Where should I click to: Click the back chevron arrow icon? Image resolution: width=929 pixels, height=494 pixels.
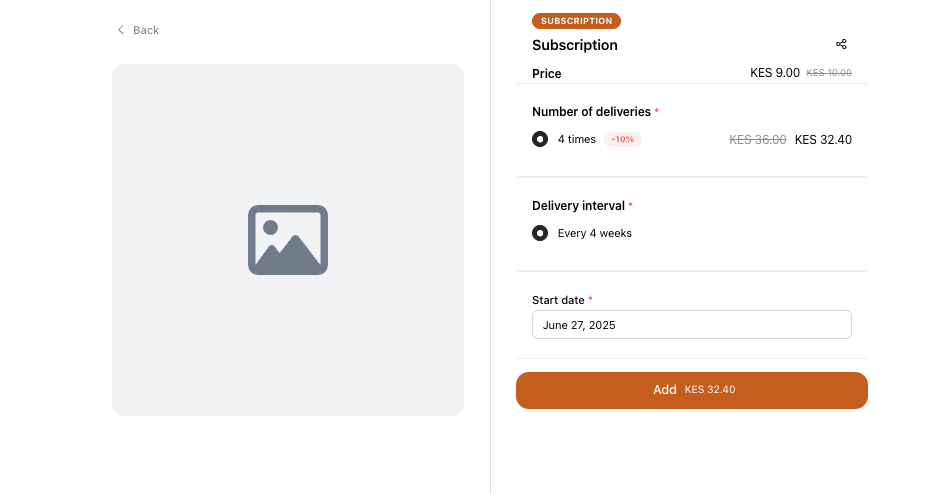pyautogui.click(x=121, y=30)
